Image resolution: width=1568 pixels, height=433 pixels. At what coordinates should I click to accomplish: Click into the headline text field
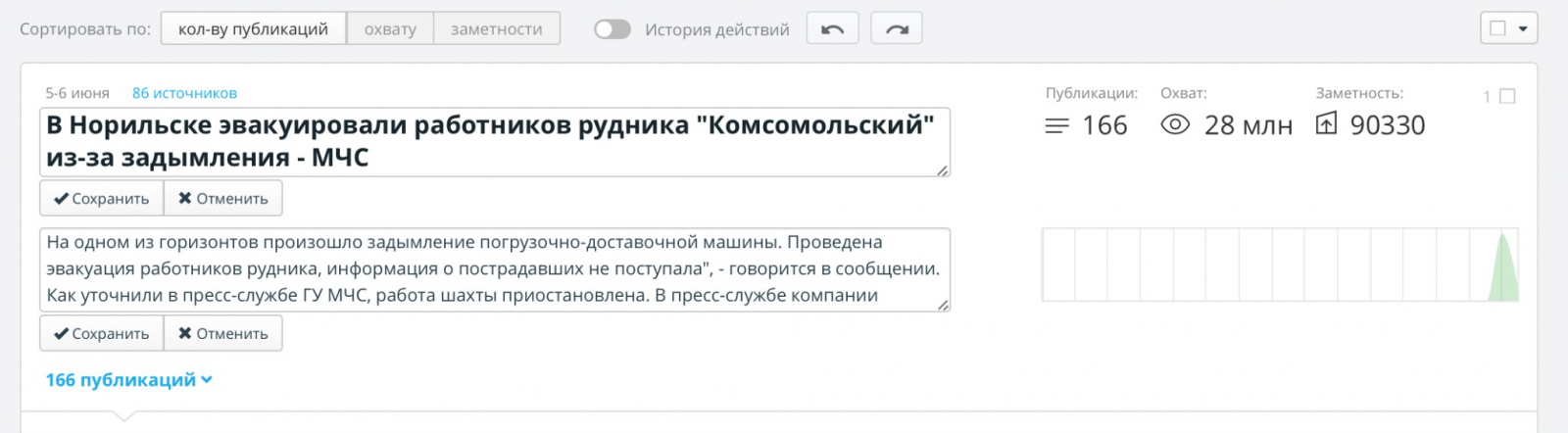coord(490,141)
